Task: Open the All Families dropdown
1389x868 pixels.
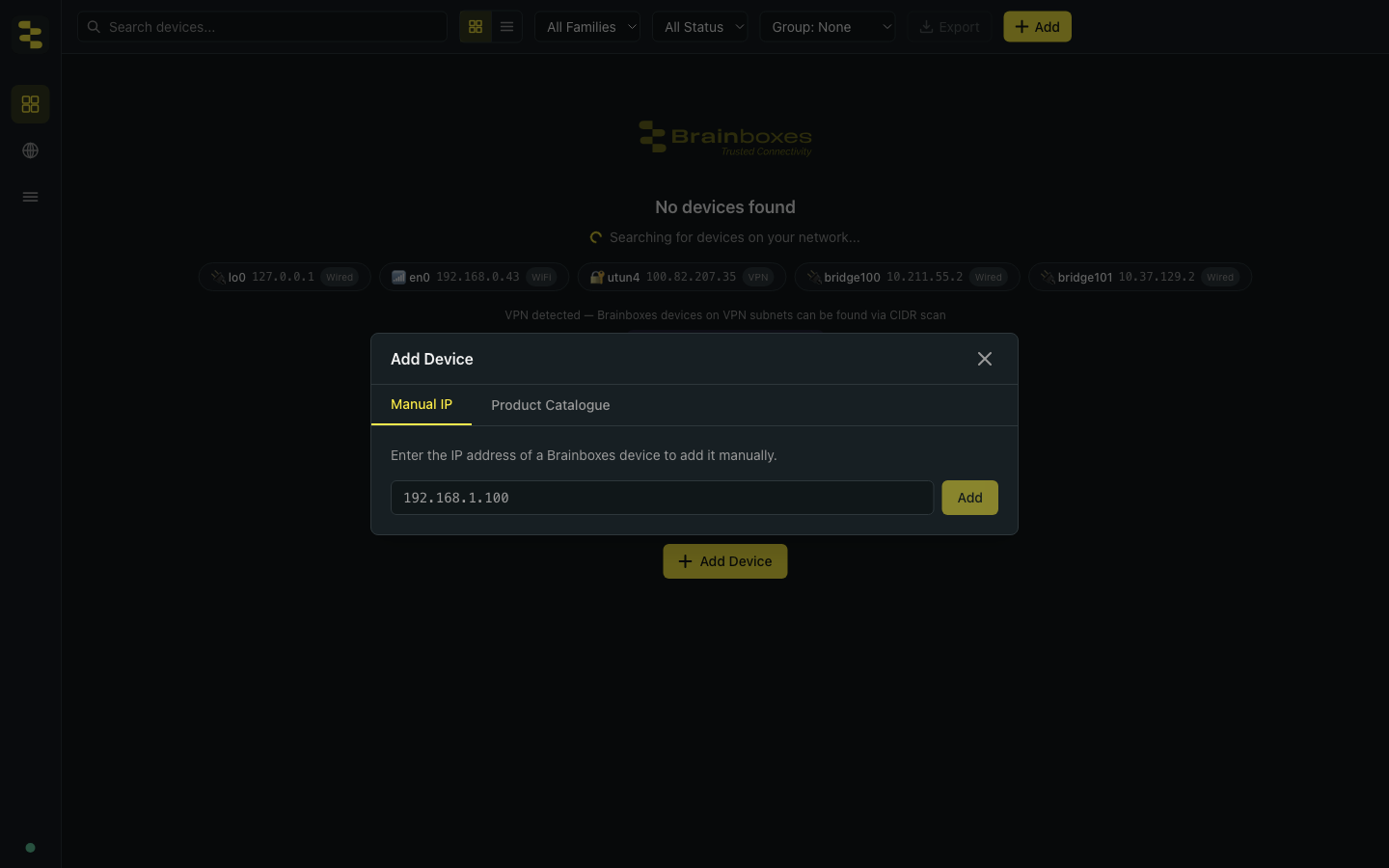Action: [587, 27]
